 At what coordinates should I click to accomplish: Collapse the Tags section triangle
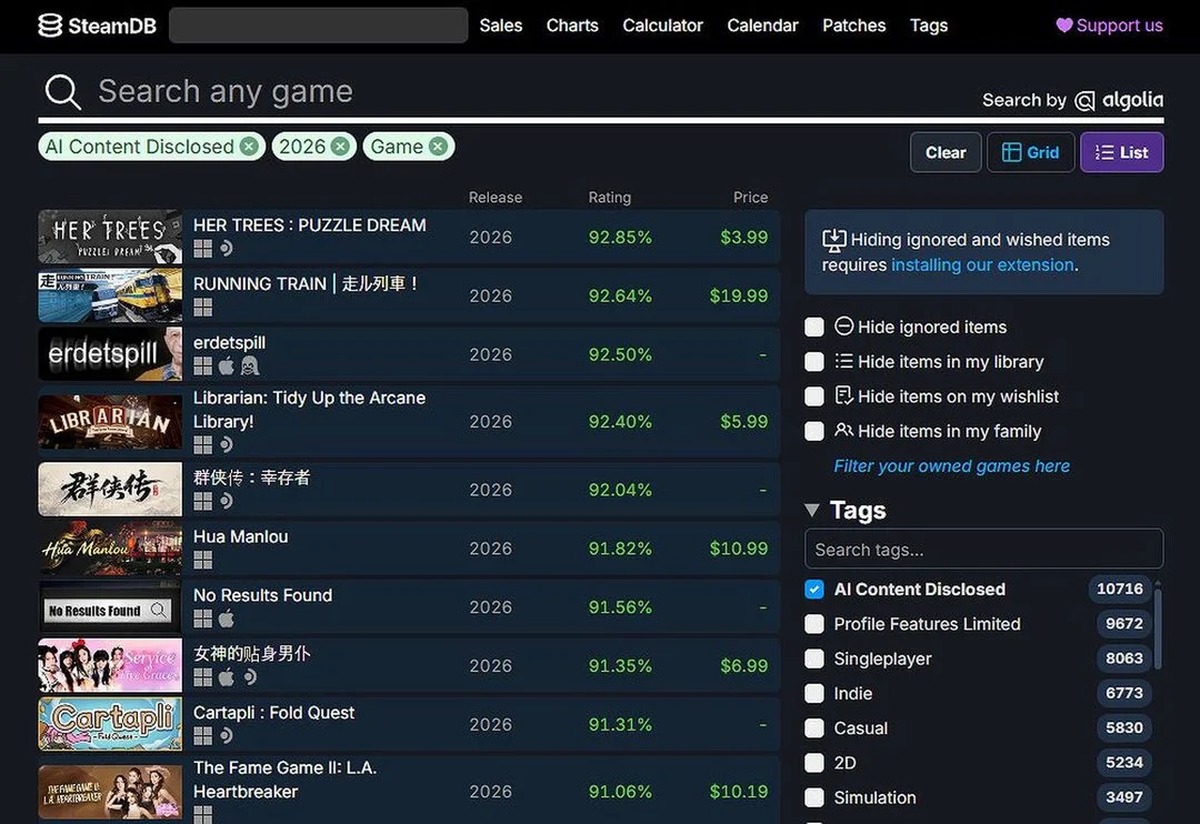pyautogui.click(x=813, y=511)
